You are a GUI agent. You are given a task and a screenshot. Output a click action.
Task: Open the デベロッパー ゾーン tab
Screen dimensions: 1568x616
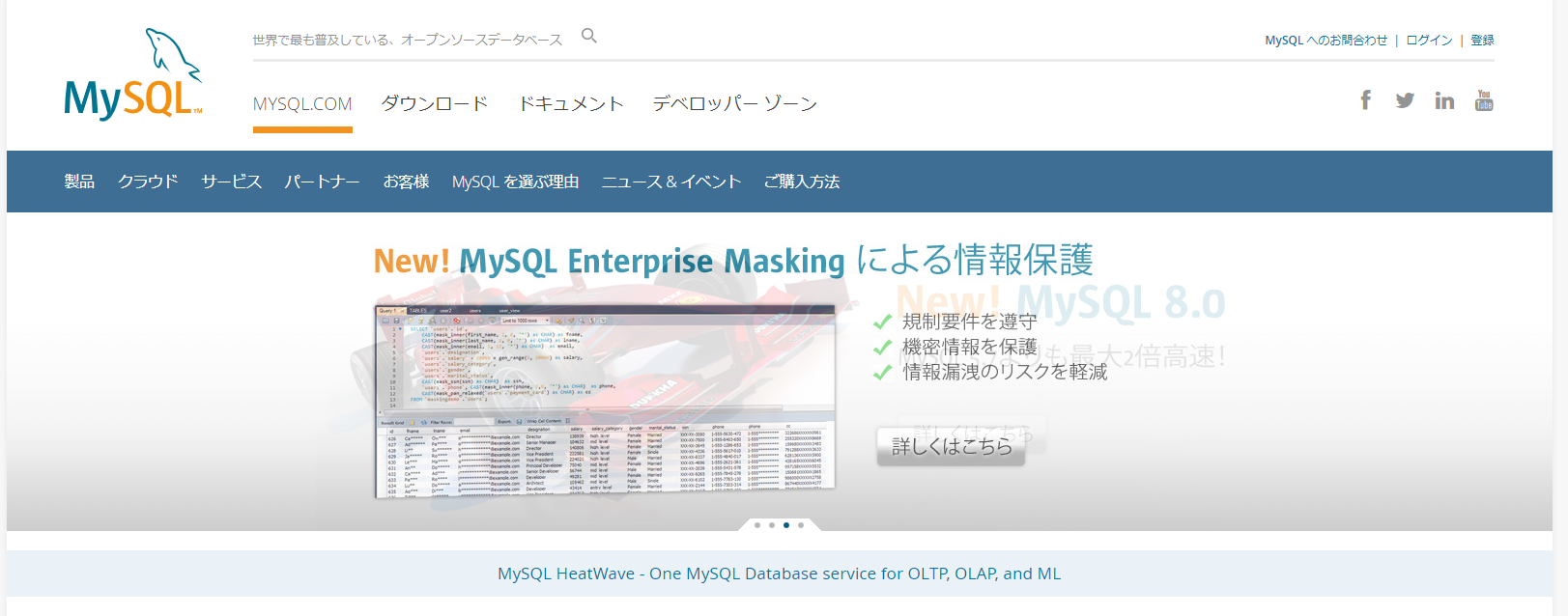735,104
